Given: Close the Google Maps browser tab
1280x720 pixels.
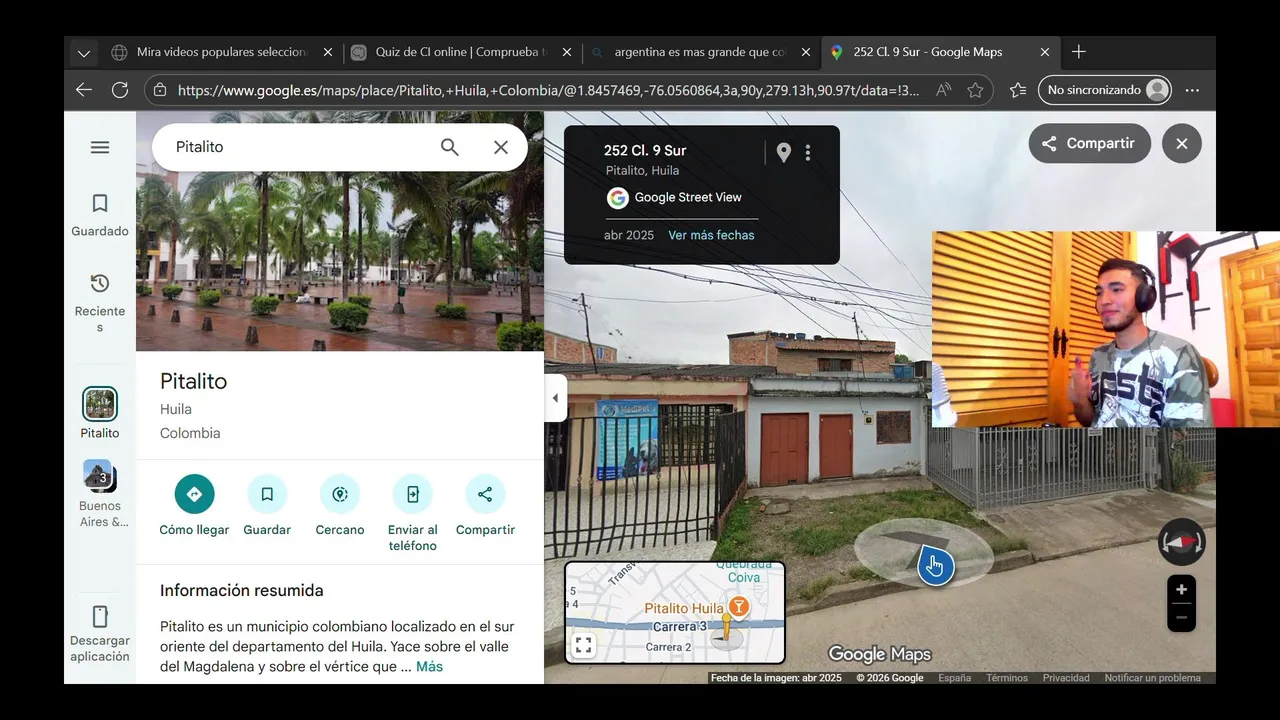Looking at the screenshot, I should pyautogui.click(x=1045, y=52).
